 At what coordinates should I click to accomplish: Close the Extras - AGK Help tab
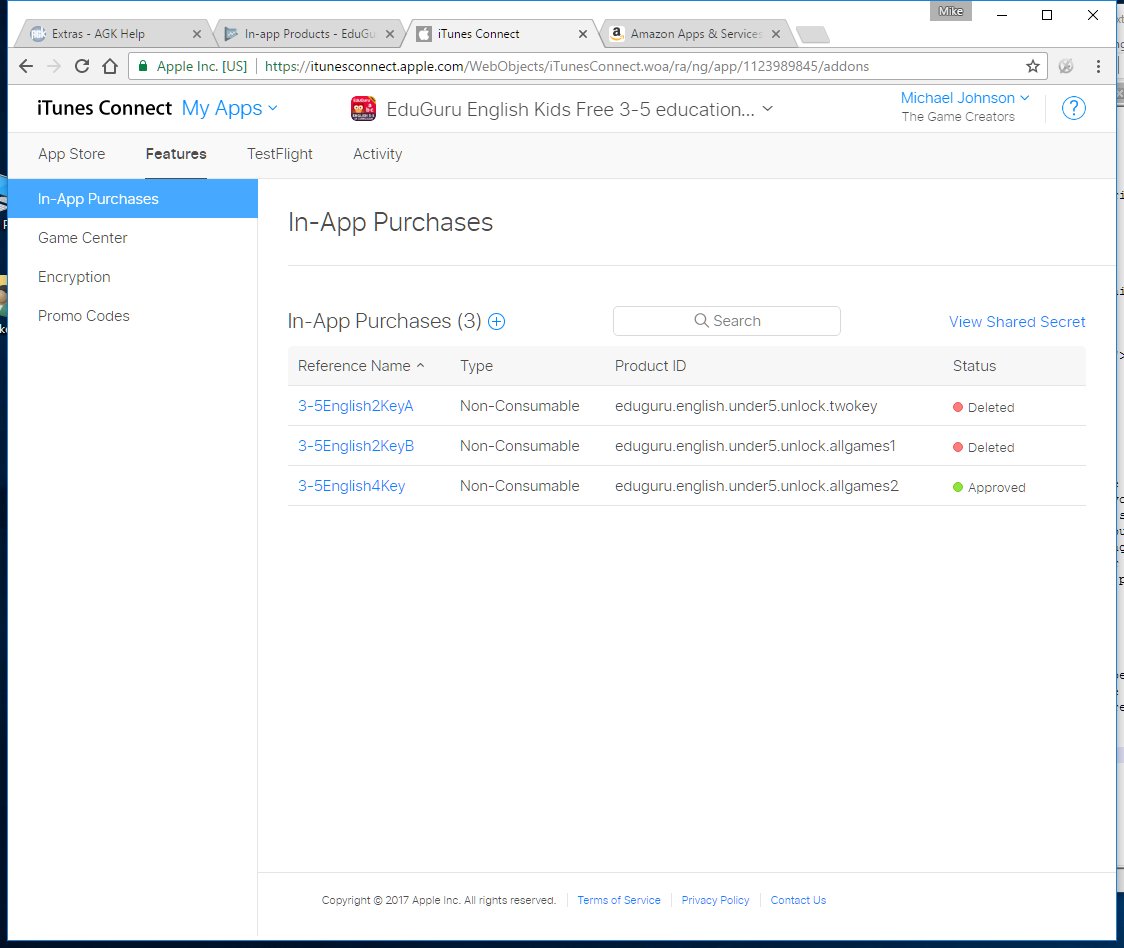coord(196,34)
